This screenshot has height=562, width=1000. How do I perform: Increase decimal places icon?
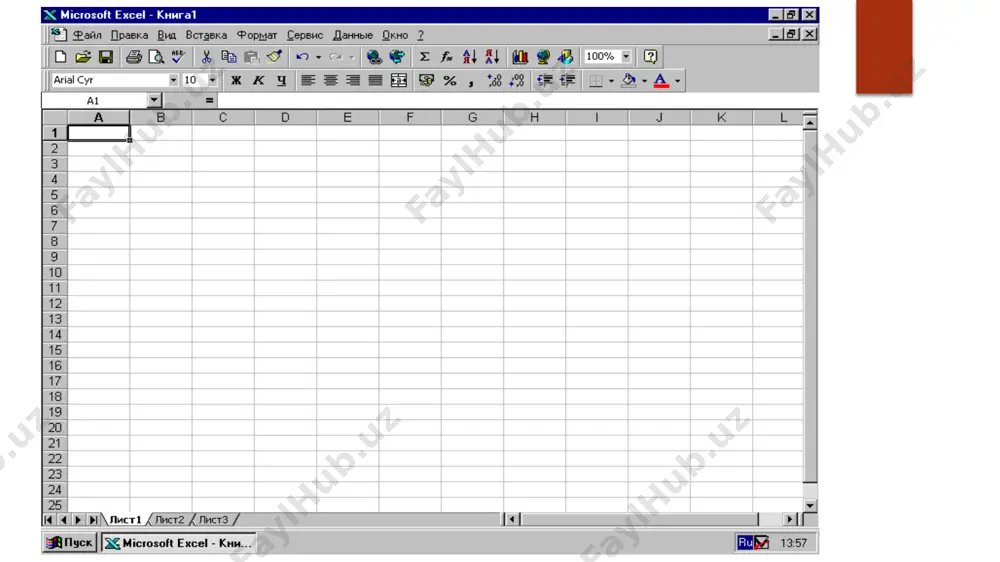[x=494, y=80]
